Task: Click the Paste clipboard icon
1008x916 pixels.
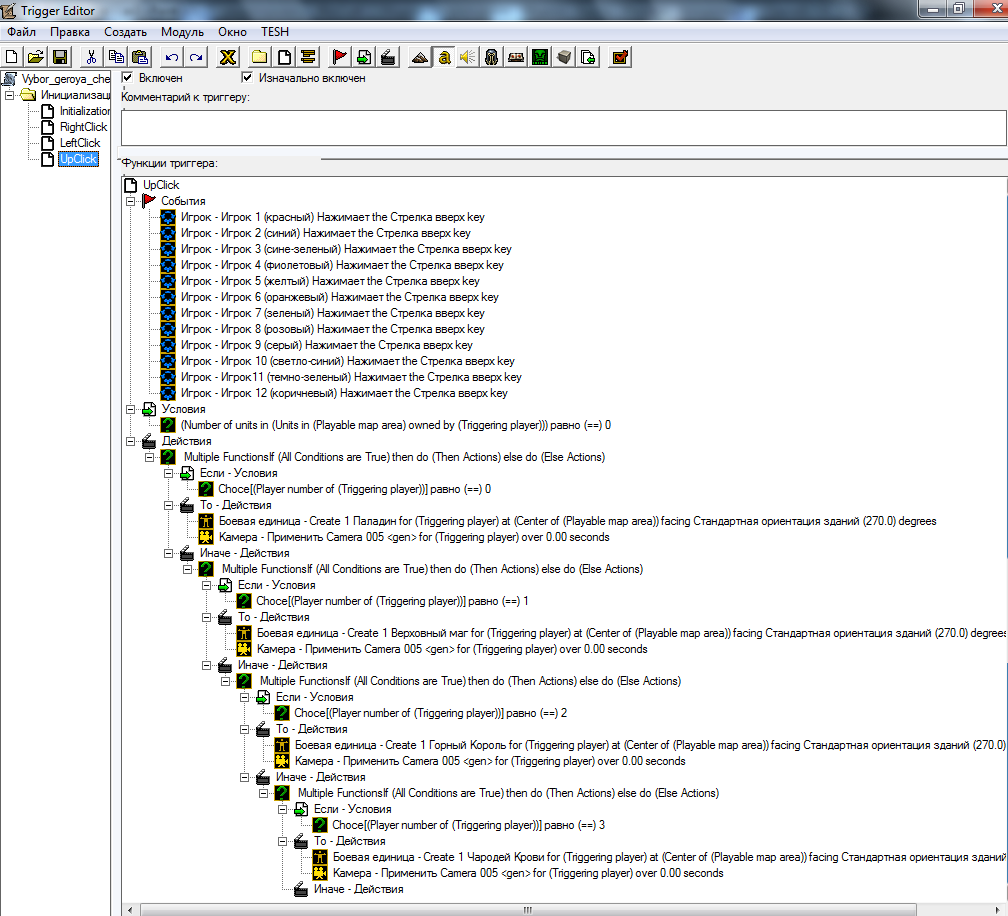Action: click(140, 57)
